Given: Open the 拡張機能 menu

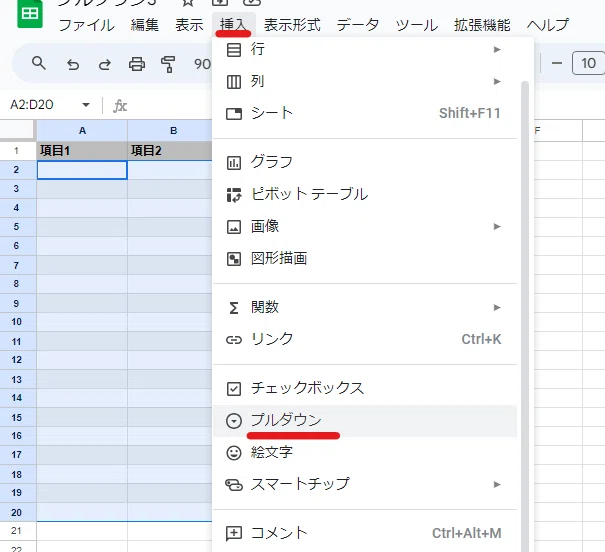Looking at the screenshot, I should click(482, 25).
